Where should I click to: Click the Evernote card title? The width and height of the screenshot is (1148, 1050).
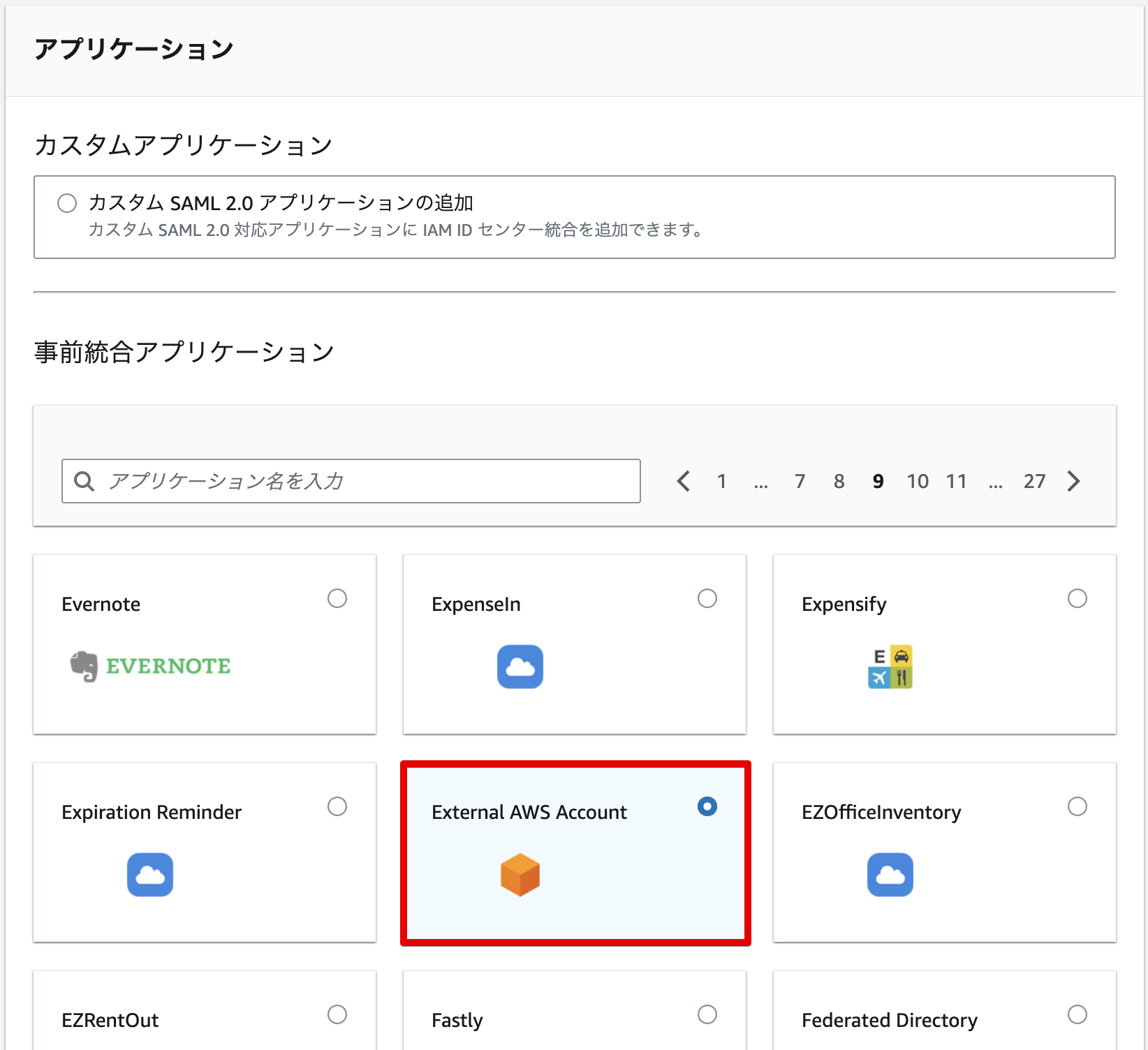tap(101, 604)
